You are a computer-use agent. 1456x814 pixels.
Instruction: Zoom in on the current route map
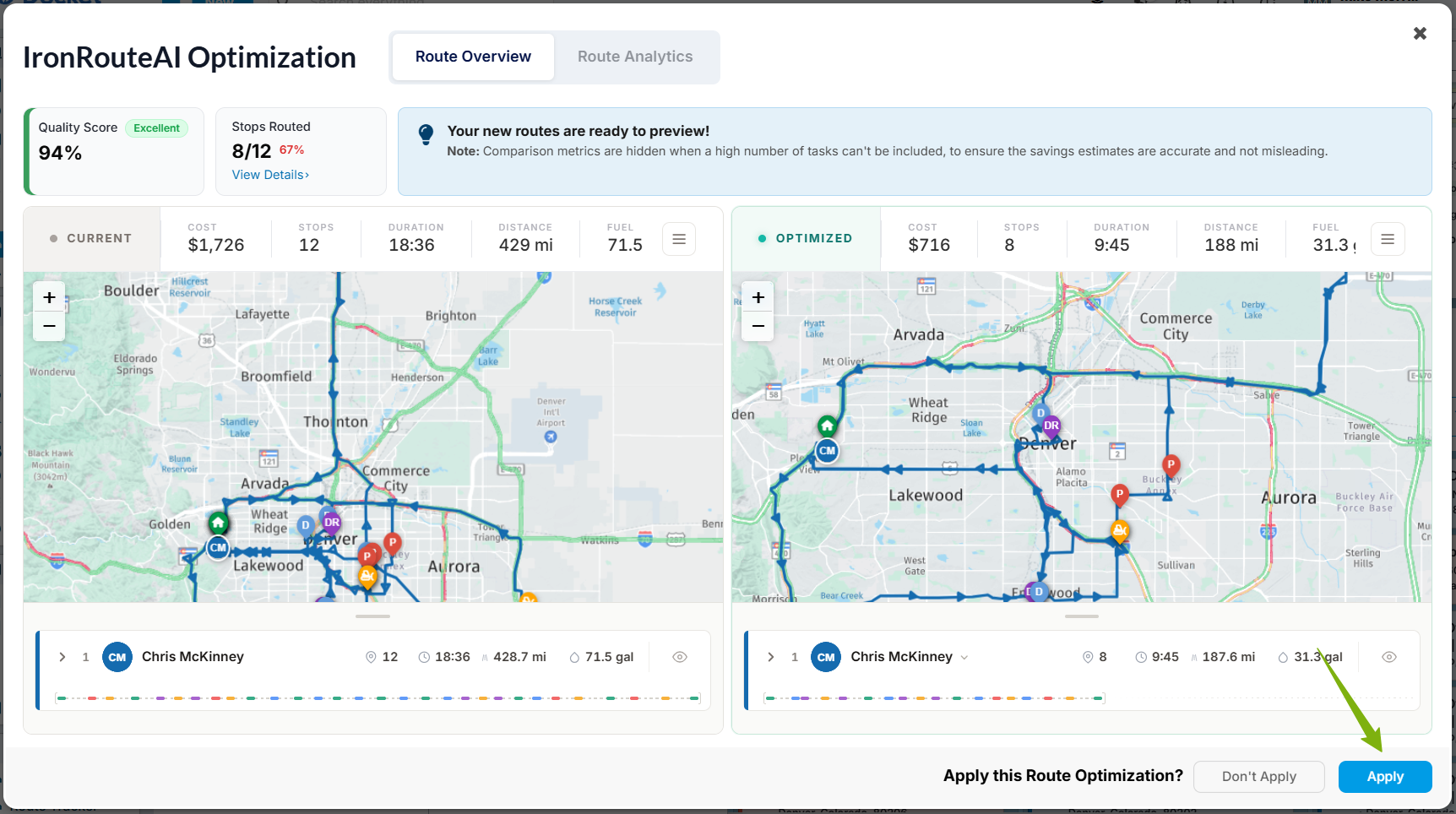pos(49,297)
